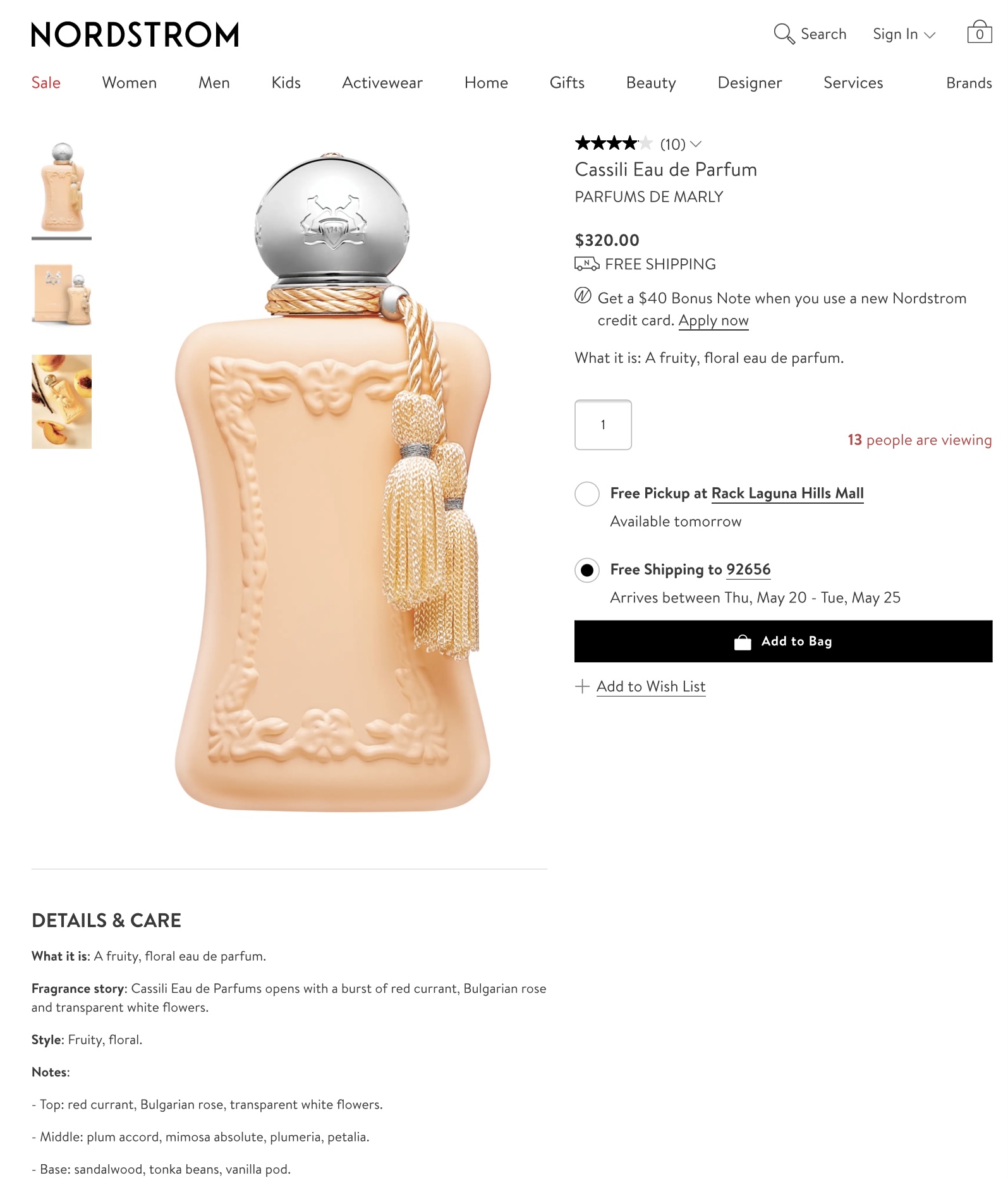Open the Designer menu

pos(750,83)
